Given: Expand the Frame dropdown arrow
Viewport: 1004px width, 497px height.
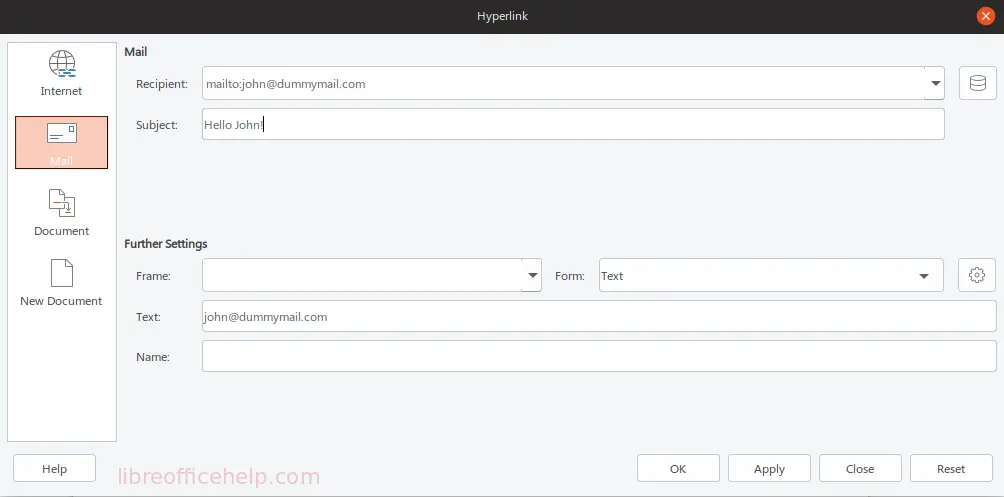Looking at the screenshot, I should tap(531, 275).
